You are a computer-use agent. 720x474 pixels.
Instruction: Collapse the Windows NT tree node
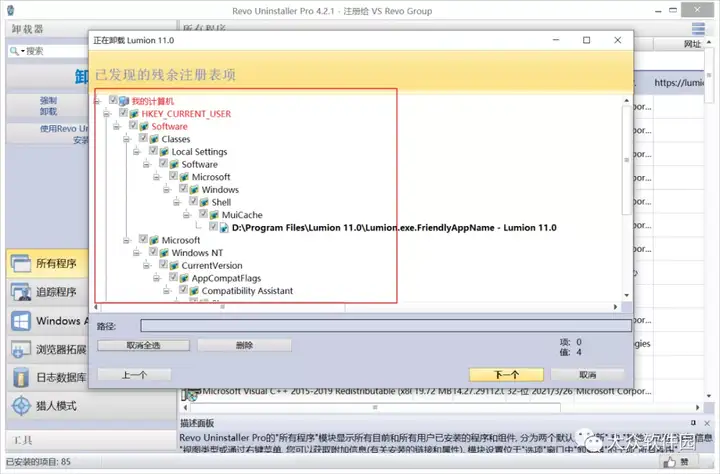pyautogui.click(x=137, y=253)
